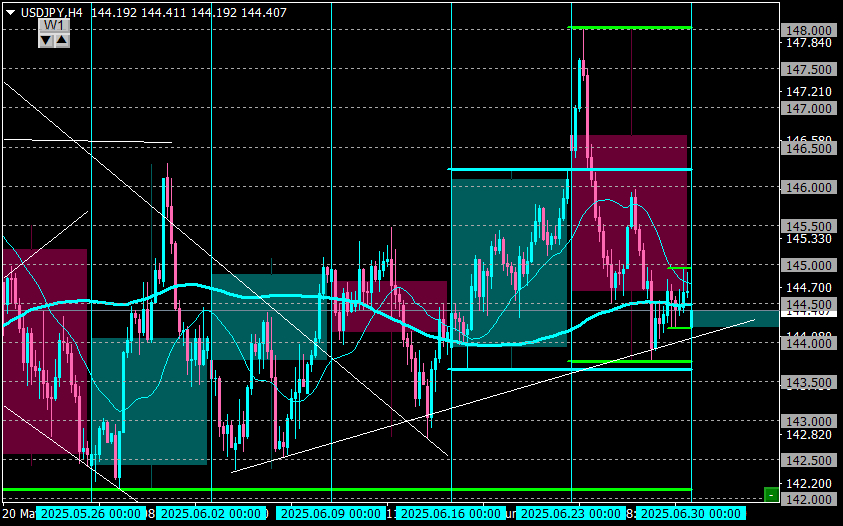843x526 pixels.
Task: Click the 148.000 price level label
Action: click(x=809, y=30)
